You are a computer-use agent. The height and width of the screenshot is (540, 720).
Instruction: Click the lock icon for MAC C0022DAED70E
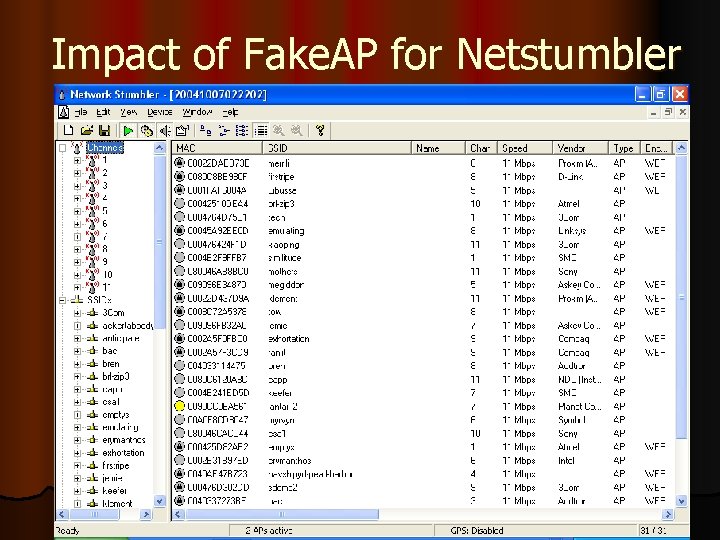point(180,163)
